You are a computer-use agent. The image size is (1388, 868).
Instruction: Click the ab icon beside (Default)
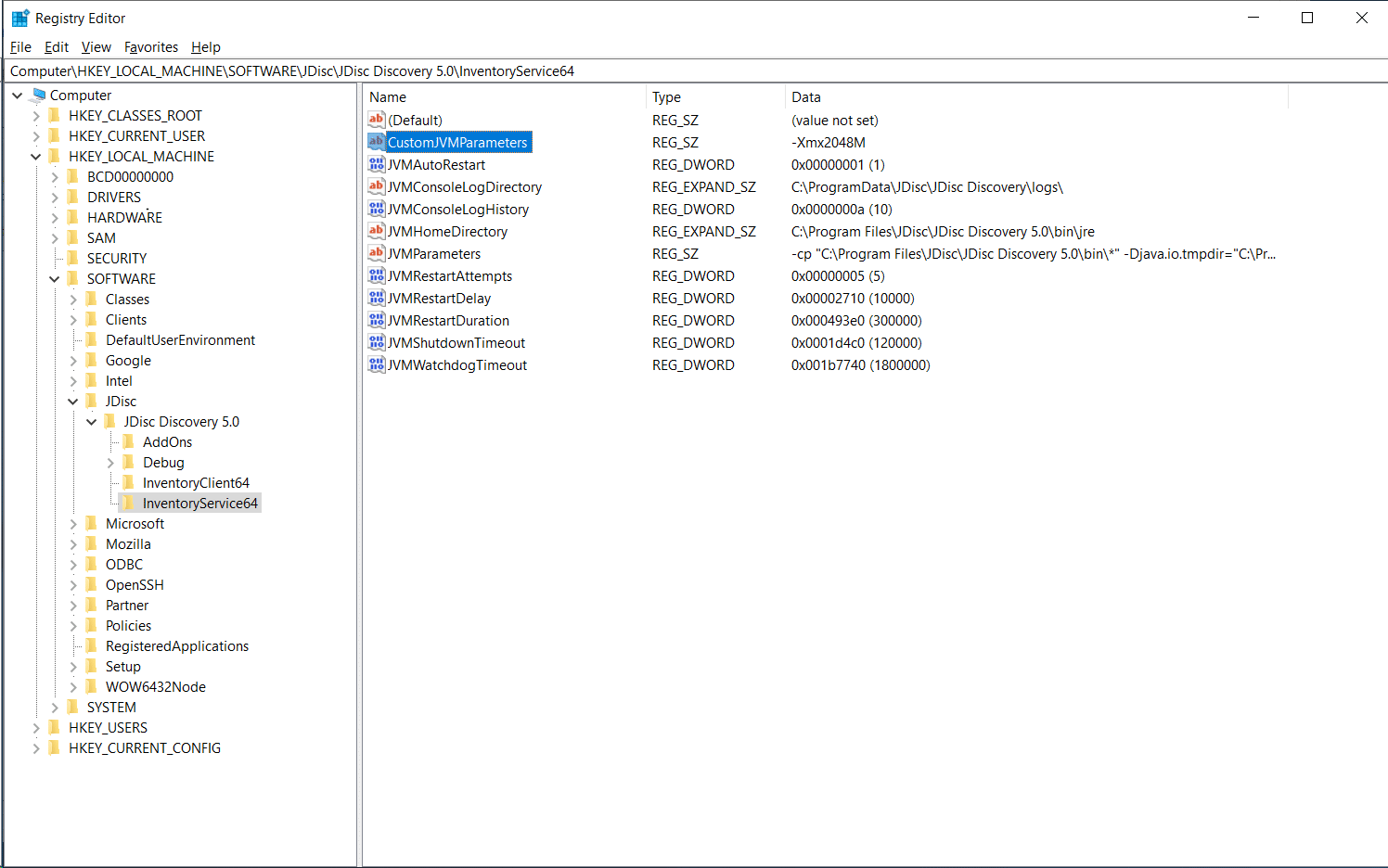[377, 120]
